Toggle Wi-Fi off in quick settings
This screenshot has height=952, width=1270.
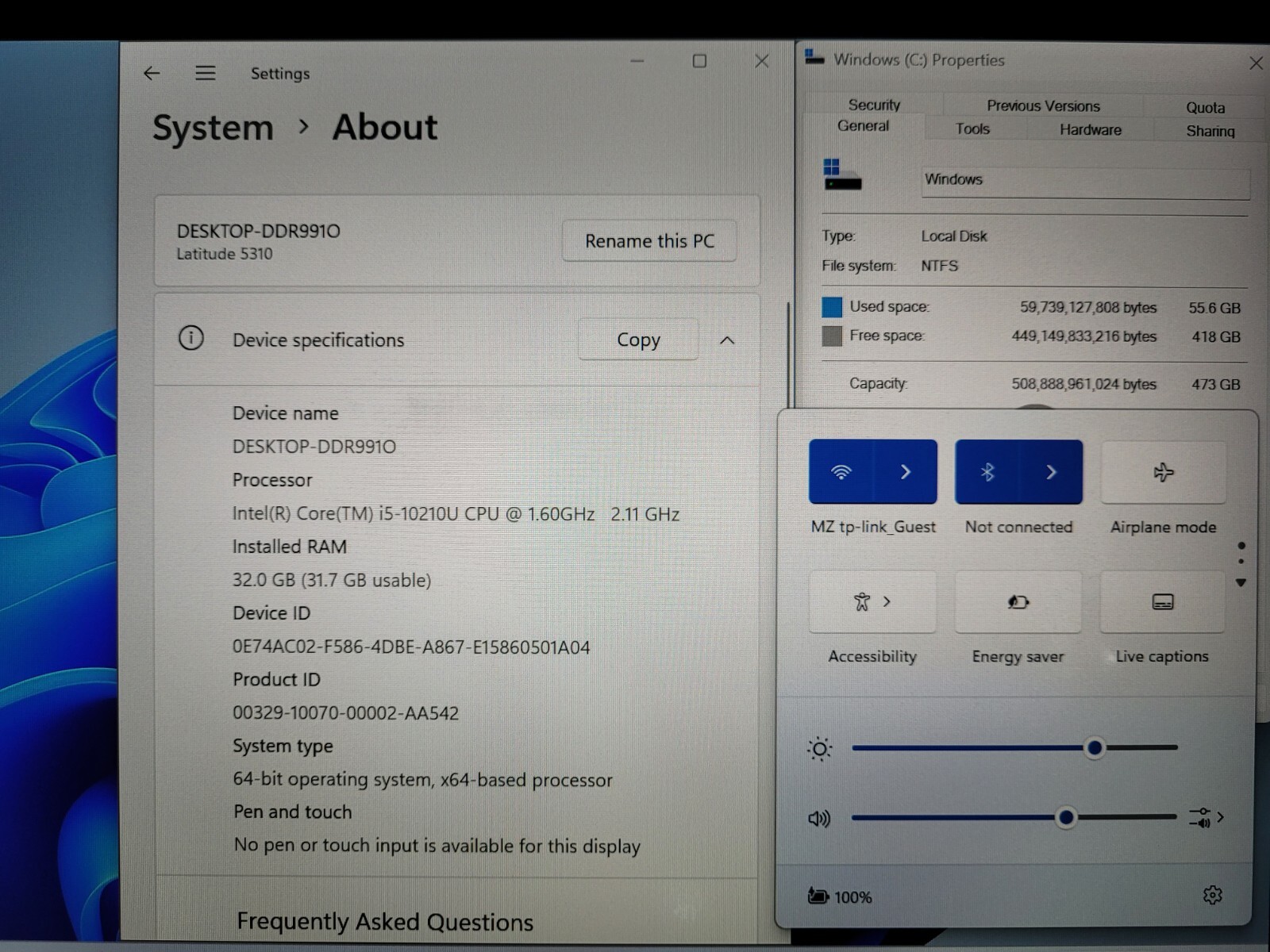(x=841, y=472)
